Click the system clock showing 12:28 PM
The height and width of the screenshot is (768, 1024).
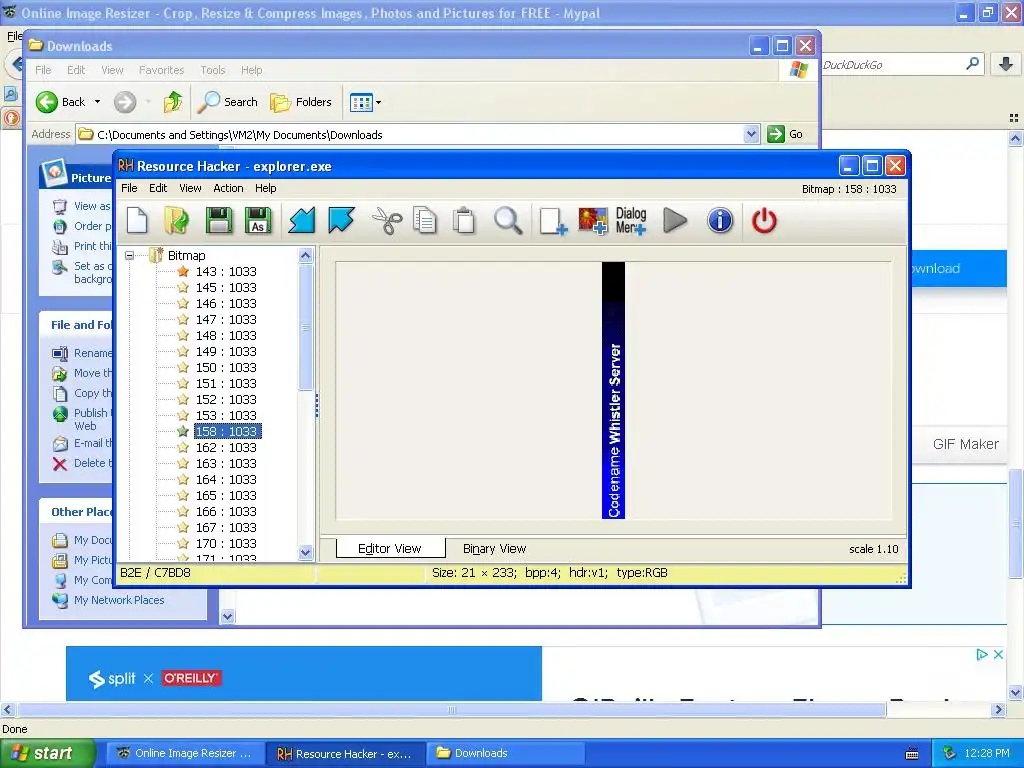987,753
